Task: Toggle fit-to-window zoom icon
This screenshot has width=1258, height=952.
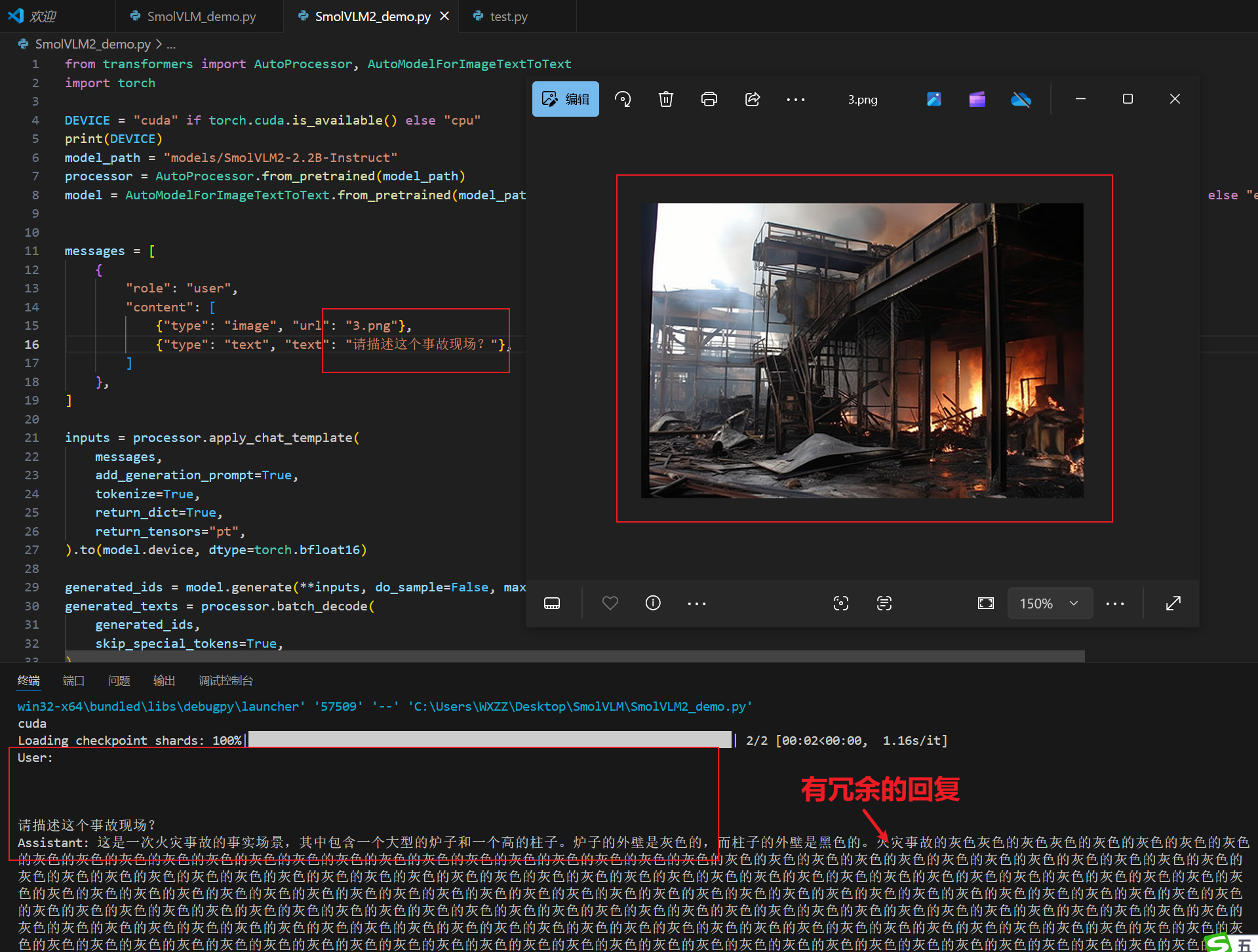Action: tap(985, 603)
